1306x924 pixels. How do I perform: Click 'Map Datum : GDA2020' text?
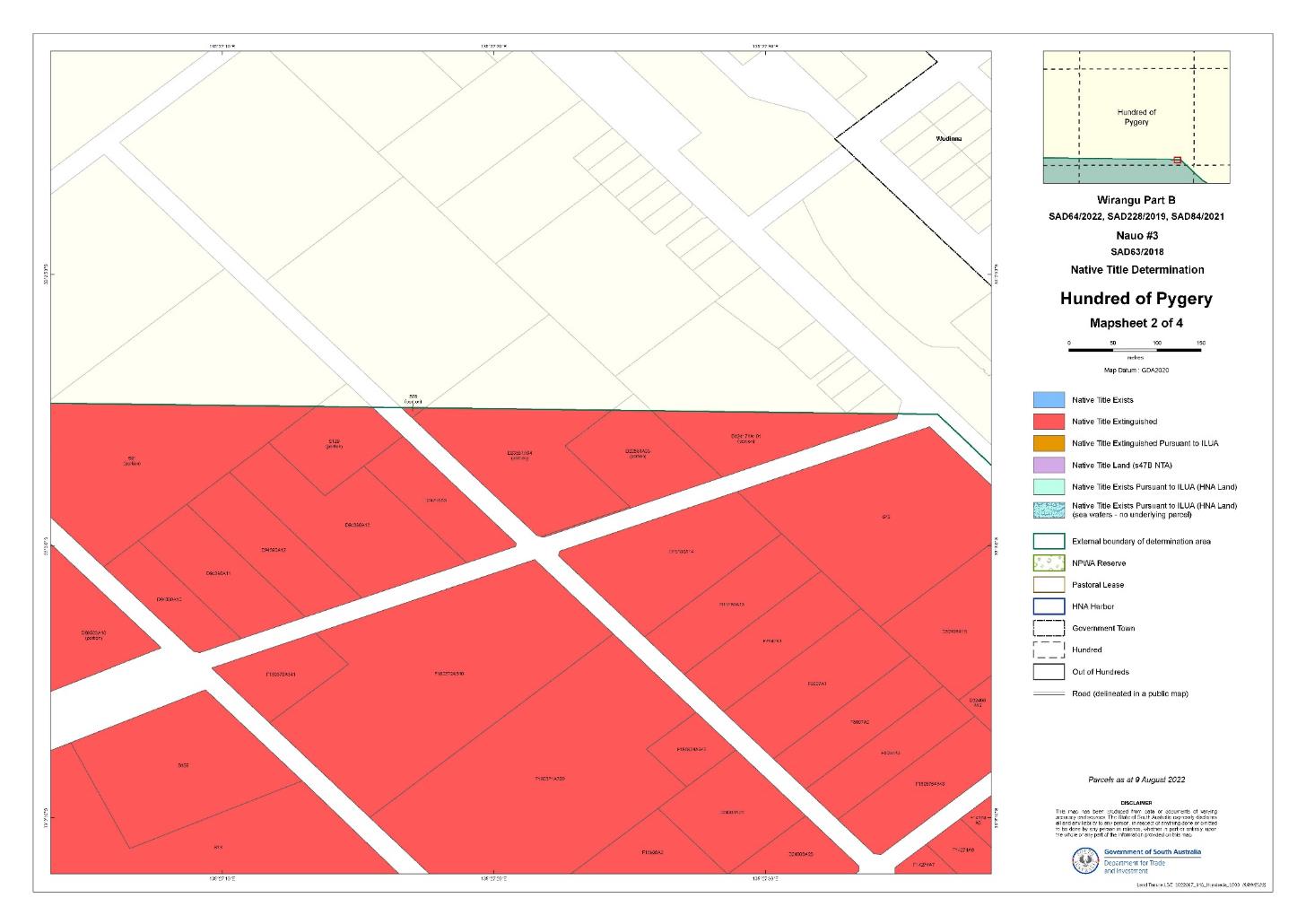pos(1136,370)
